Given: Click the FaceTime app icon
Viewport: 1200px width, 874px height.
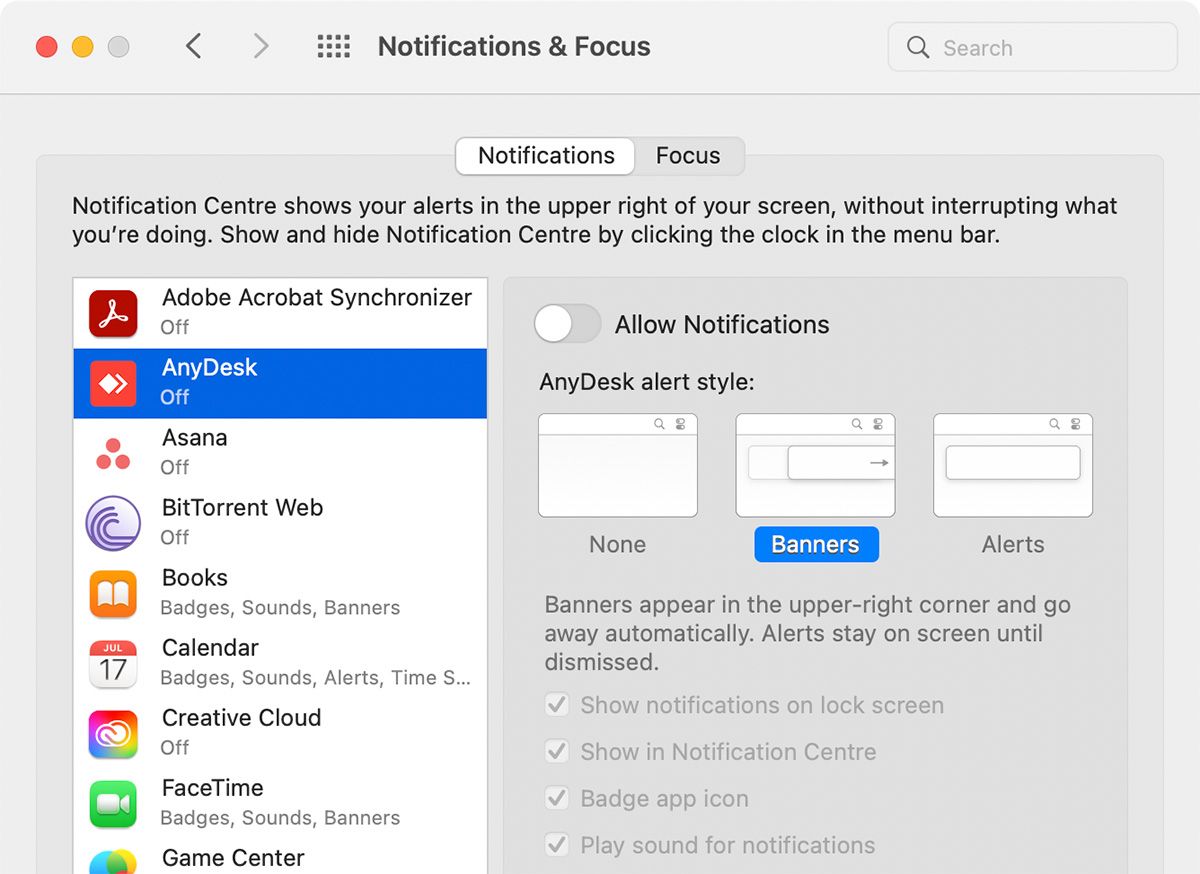Looking at the screenshot, I should 113,802.
